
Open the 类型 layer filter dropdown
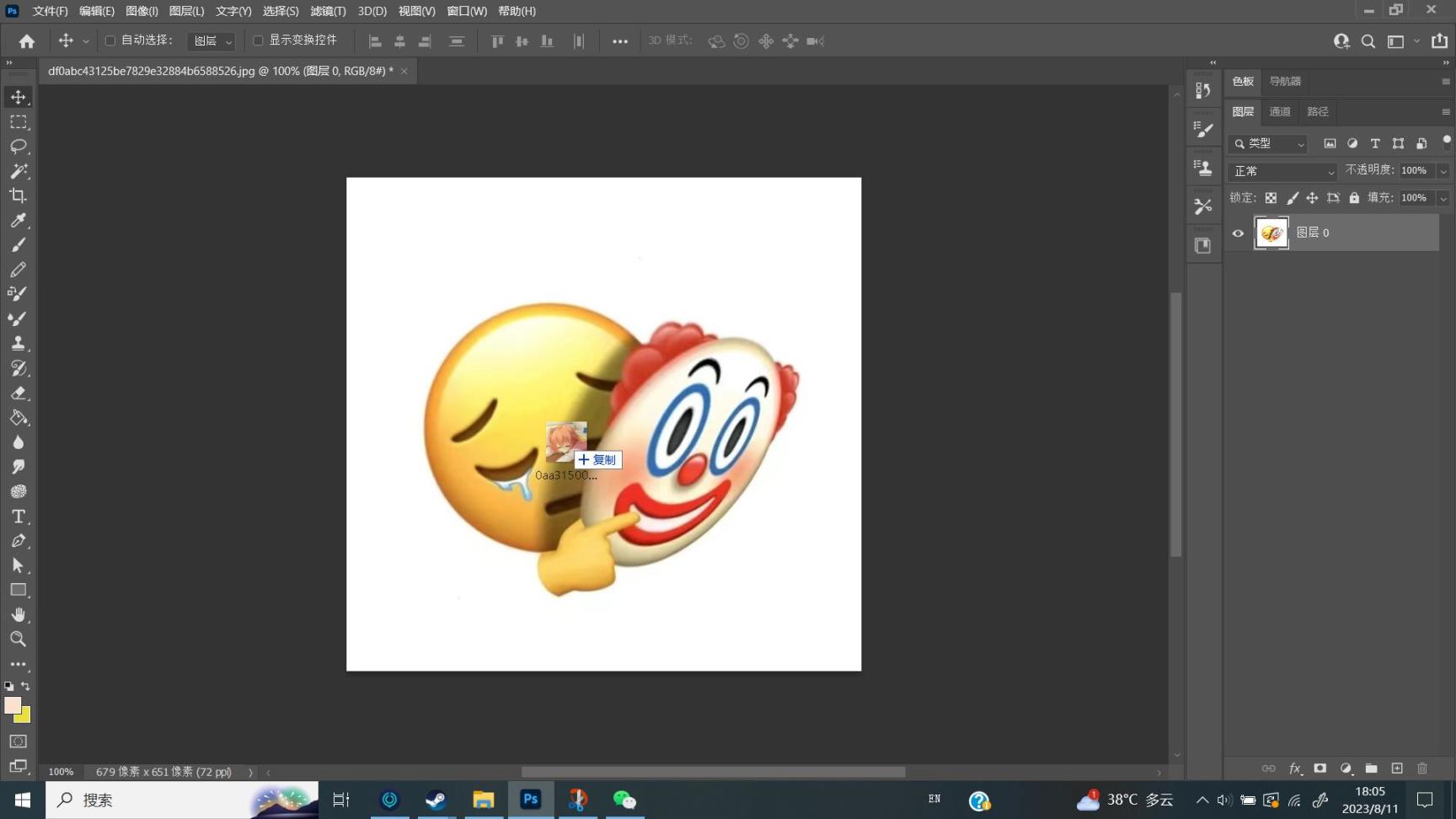pyautogui.click(x=1269, y=144)
